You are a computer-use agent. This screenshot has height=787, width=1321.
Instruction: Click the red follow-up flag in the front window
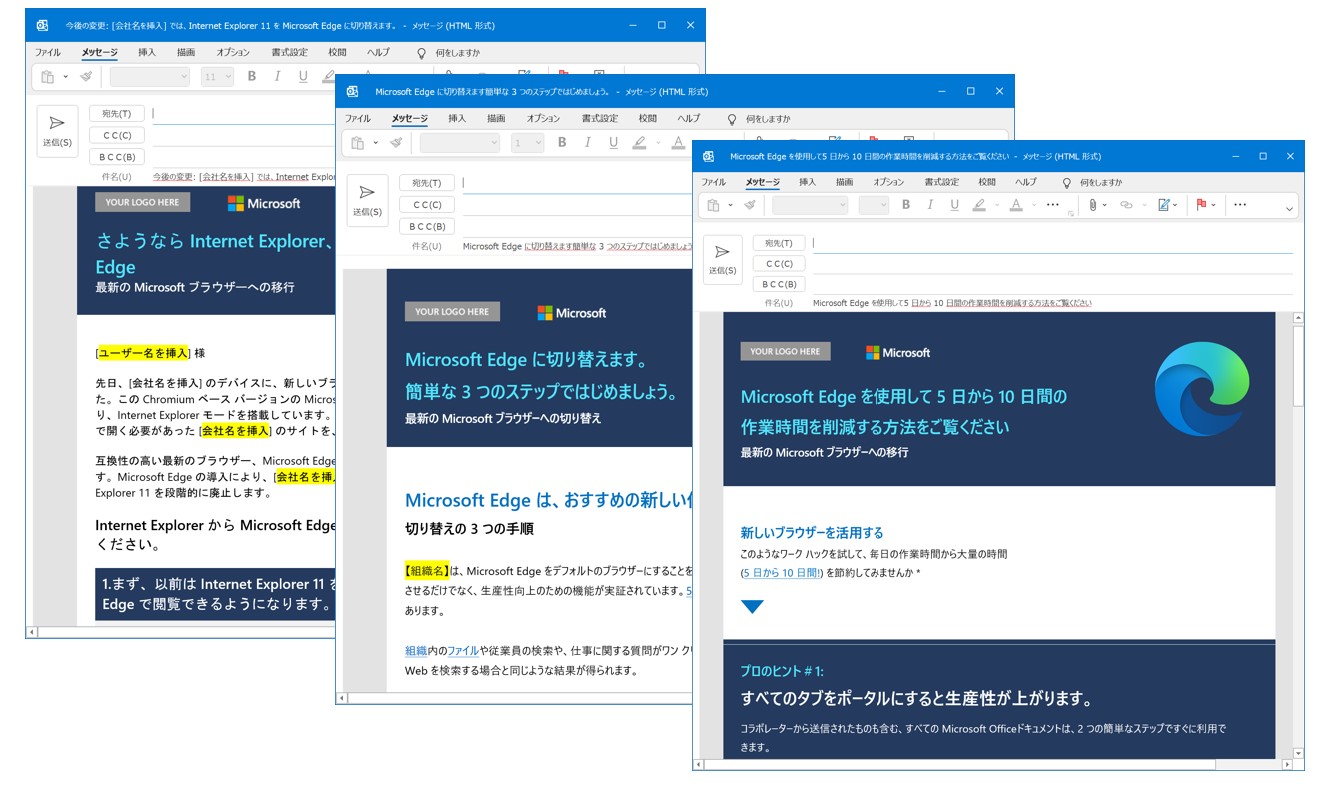coord(1201,205)
